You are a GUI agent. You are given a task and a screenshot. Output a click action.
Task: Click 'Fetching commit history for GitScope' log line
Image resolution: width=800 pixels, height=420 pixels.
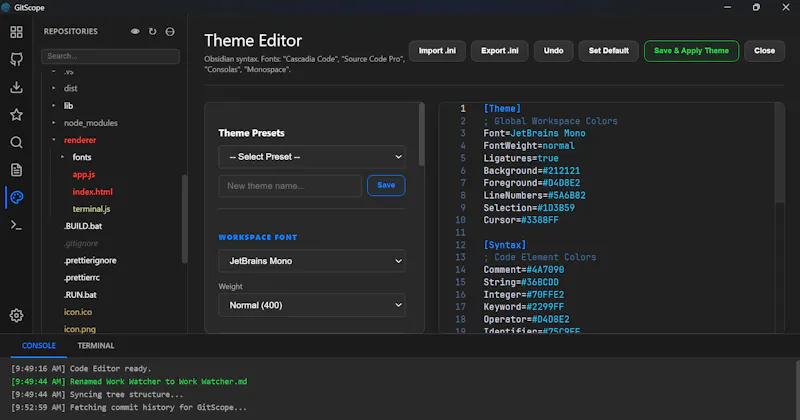[158, 407]
